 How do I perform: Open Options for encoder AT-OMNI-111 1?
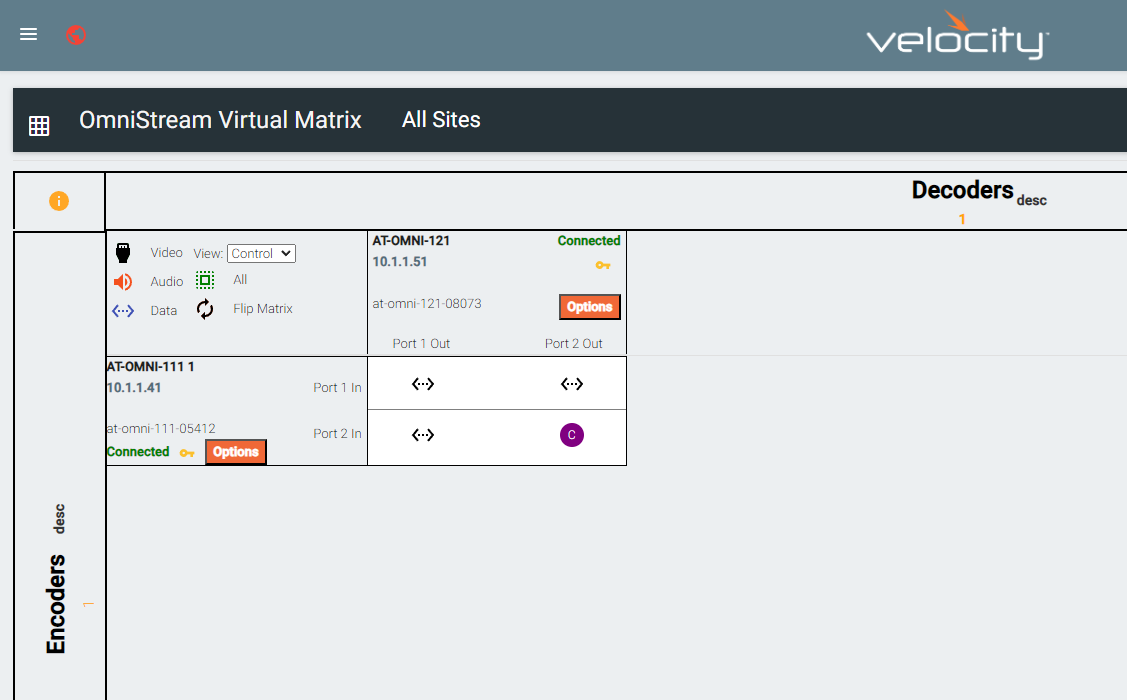pos(236,452)
